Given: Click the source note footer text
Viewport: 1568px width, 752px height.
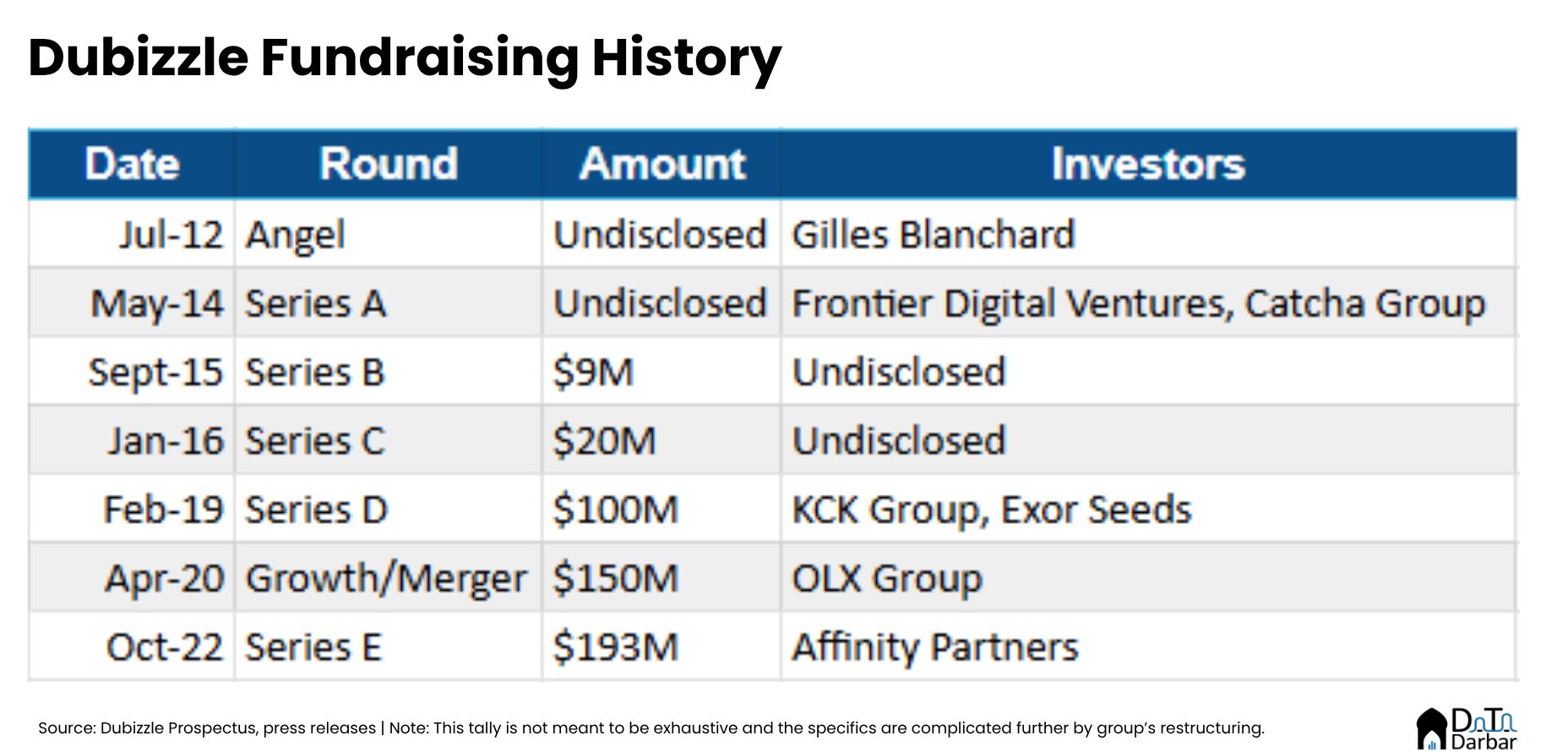Looking at the screenshot, I should click(651, 728).
